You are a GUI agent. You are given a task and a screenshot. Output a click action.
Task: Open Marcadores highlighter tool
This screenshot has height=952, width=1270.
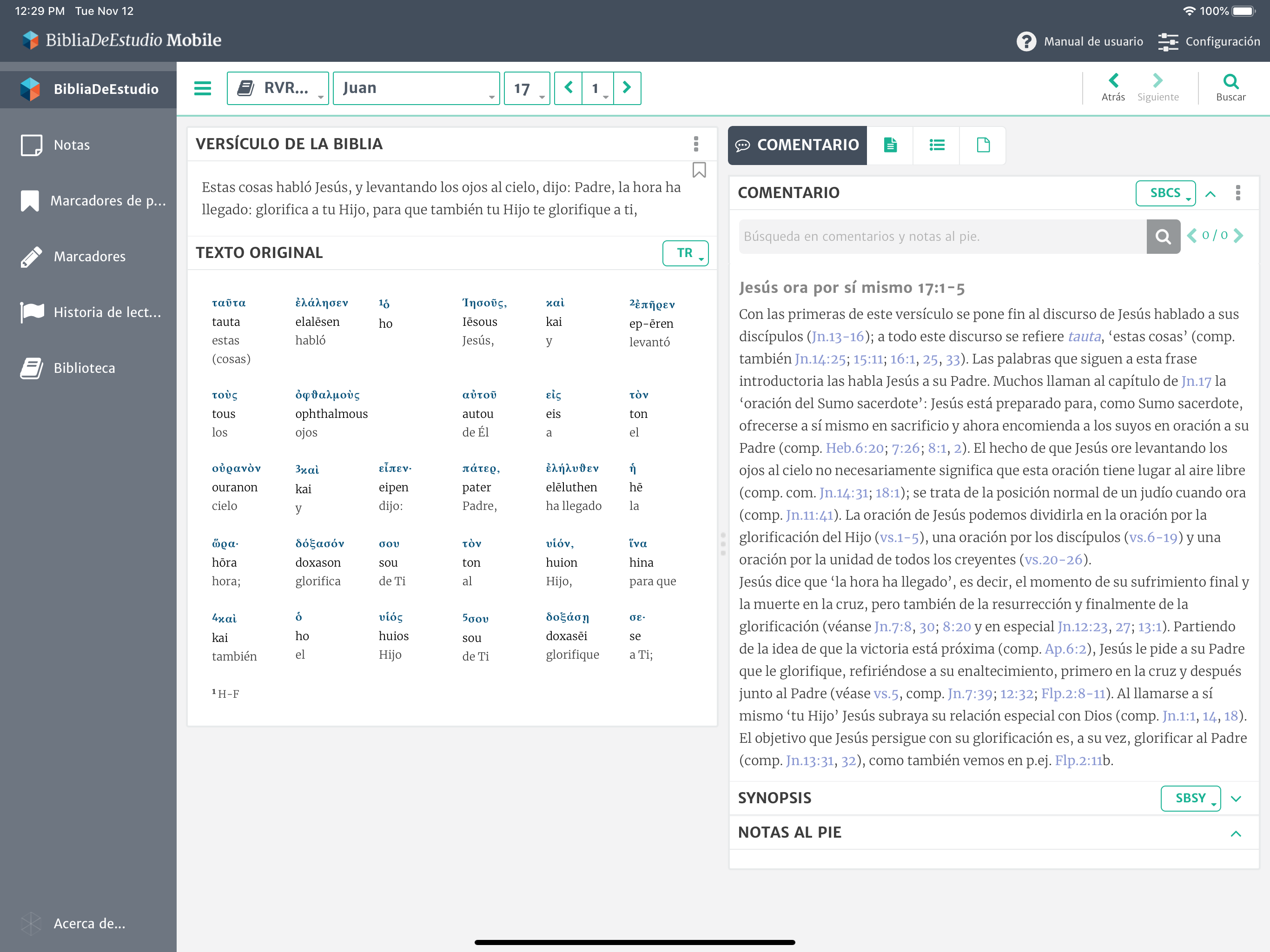coord(88,257)
